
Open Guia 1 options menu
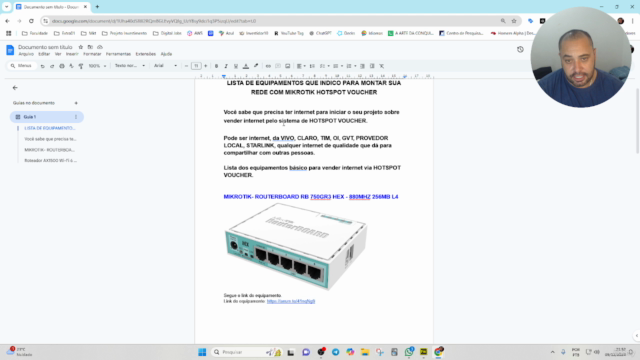[x=76, y=117]
